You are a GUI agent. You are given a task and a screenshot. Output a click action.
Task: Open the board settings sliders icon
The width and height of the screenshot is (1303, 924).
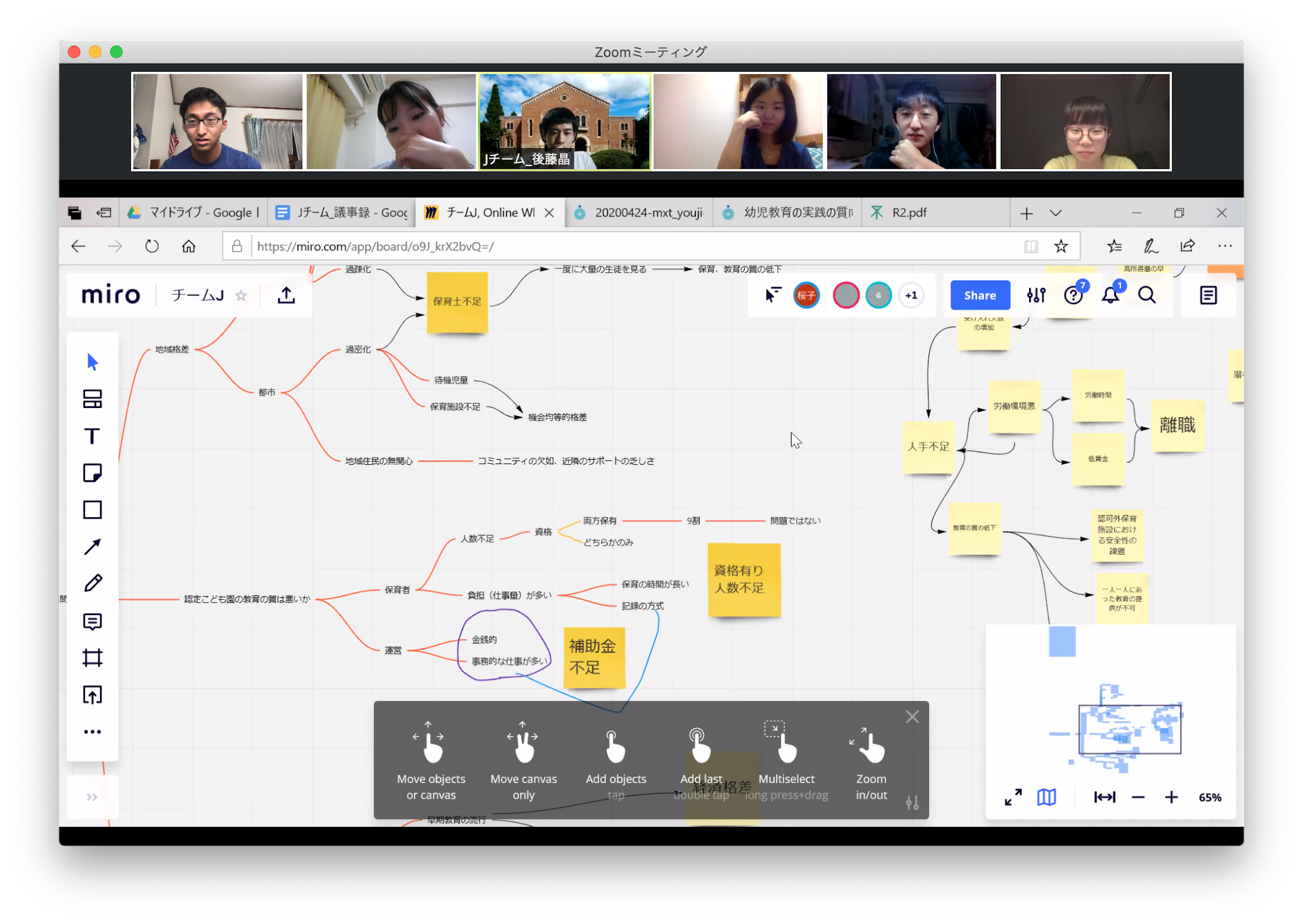[x=1036, y=295]
